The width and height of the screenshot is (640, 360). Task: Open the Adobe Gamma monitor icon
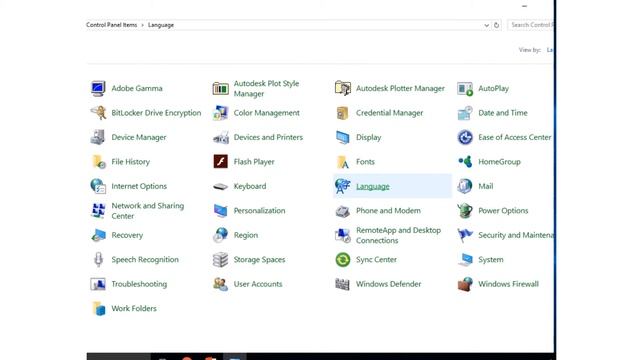tap(98, 88)
